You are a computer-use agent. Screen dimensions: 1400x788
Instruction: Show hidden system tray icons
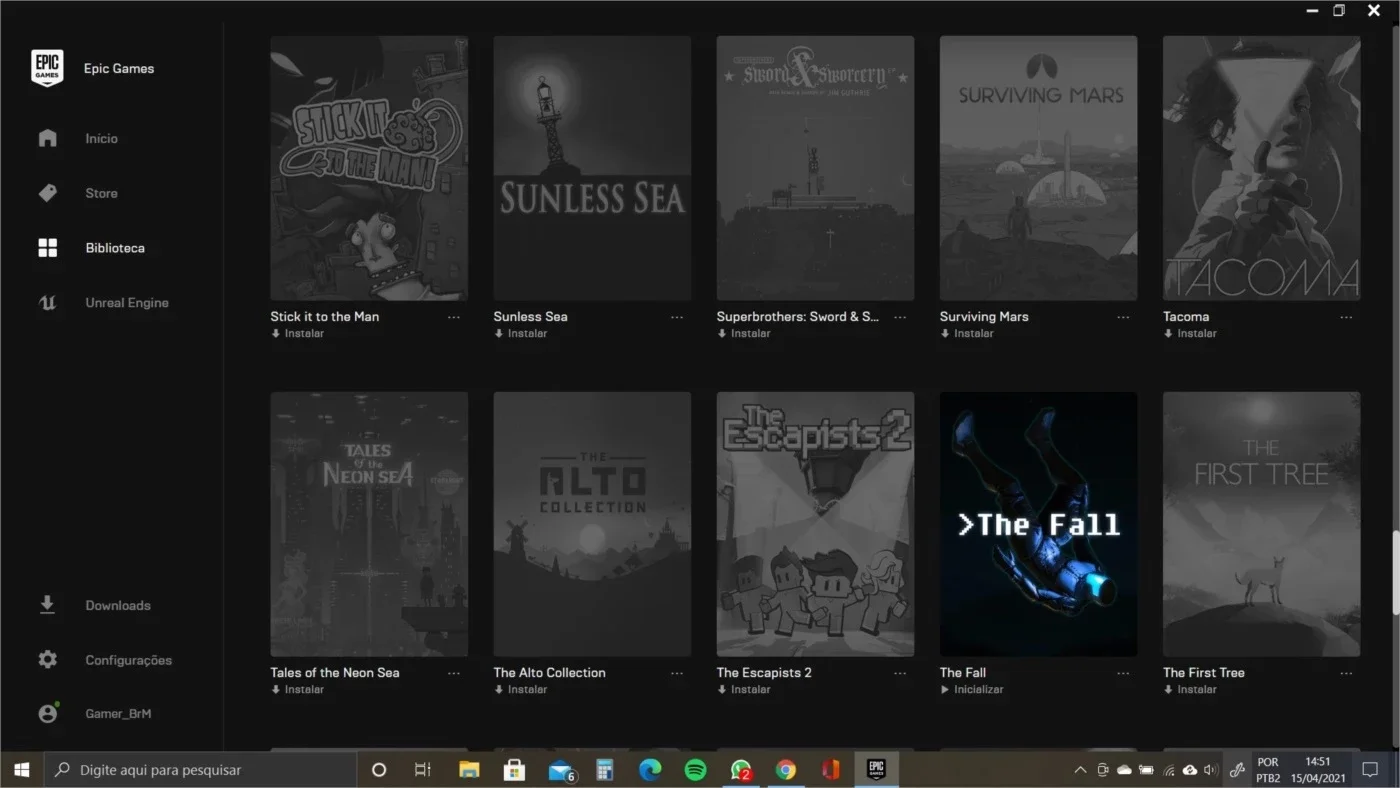tap(1080, 770)
